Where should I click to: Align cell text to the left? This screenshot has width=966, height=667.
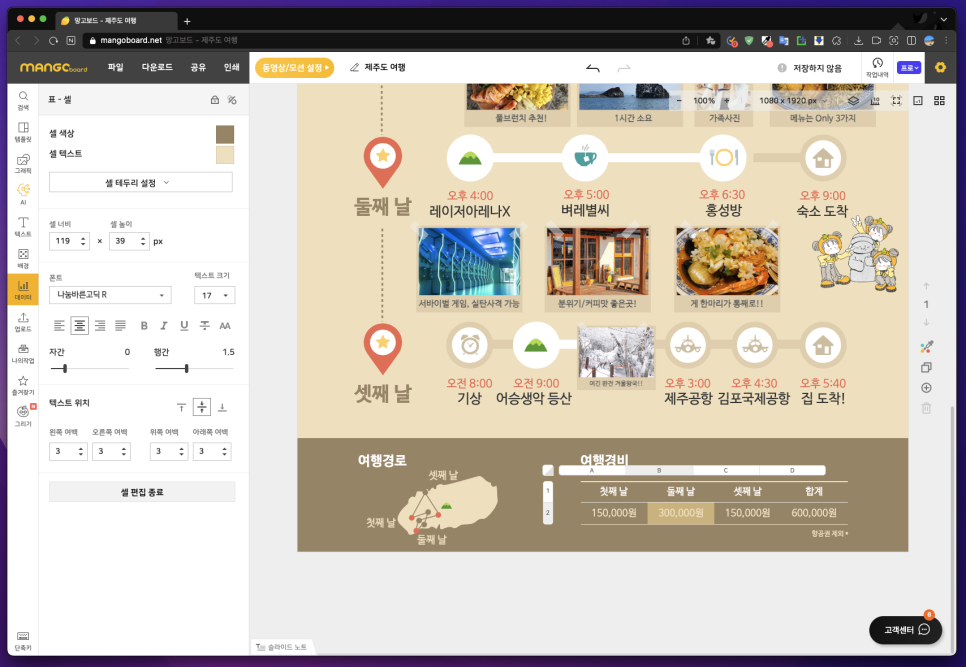point(59,326)
